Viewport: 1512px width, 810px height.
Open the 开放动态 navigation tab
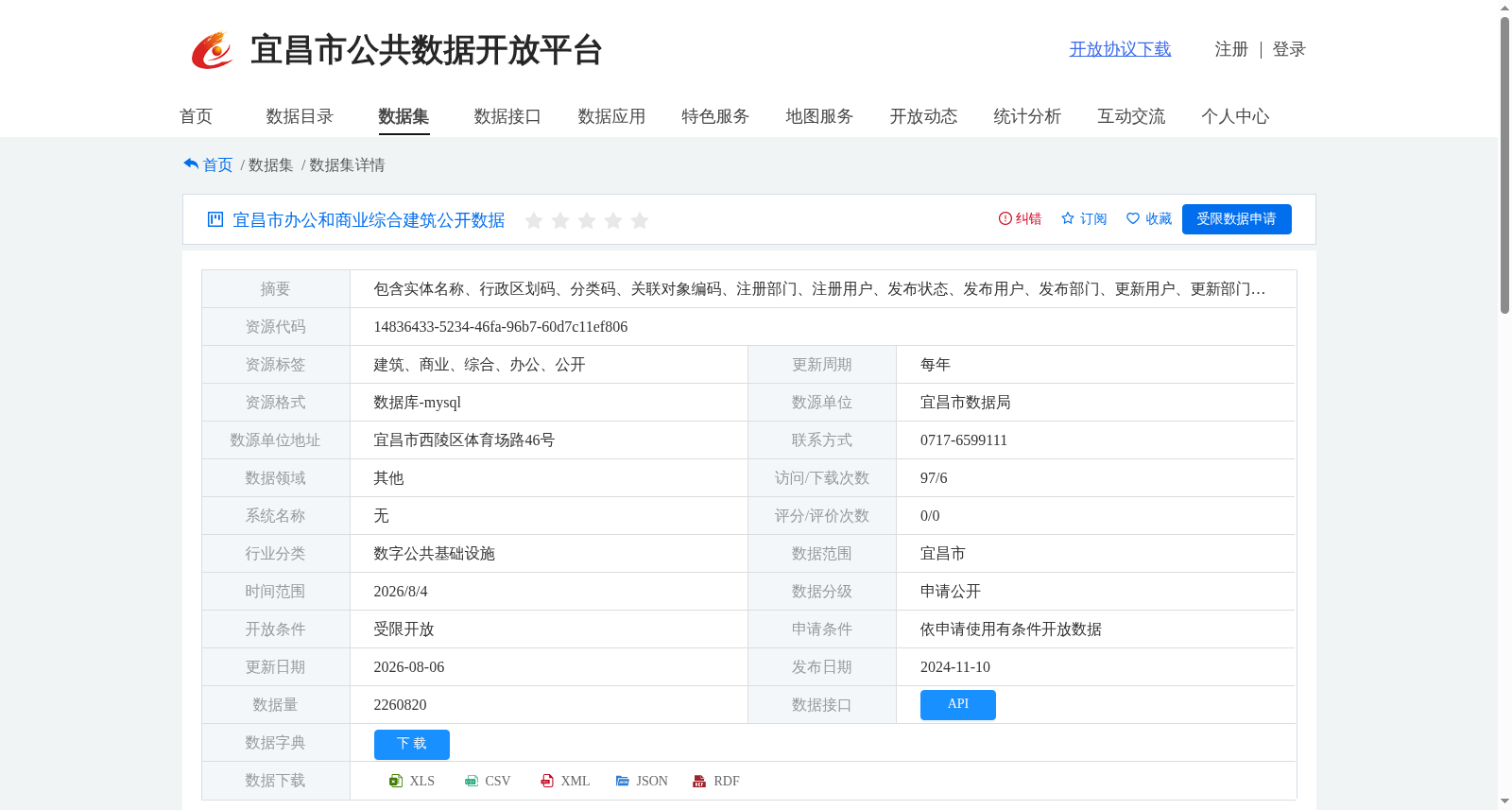click(923, 116)
